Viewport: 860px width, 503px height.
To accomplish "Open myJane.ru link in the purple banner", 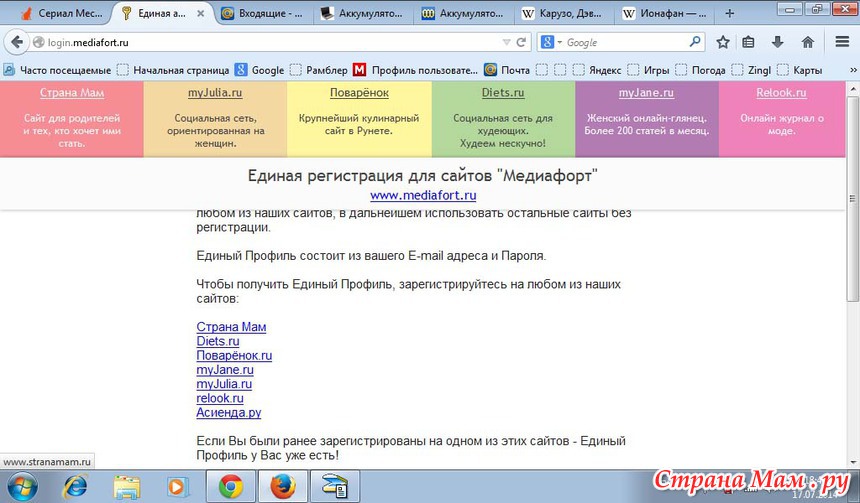I will coord(646,93).
